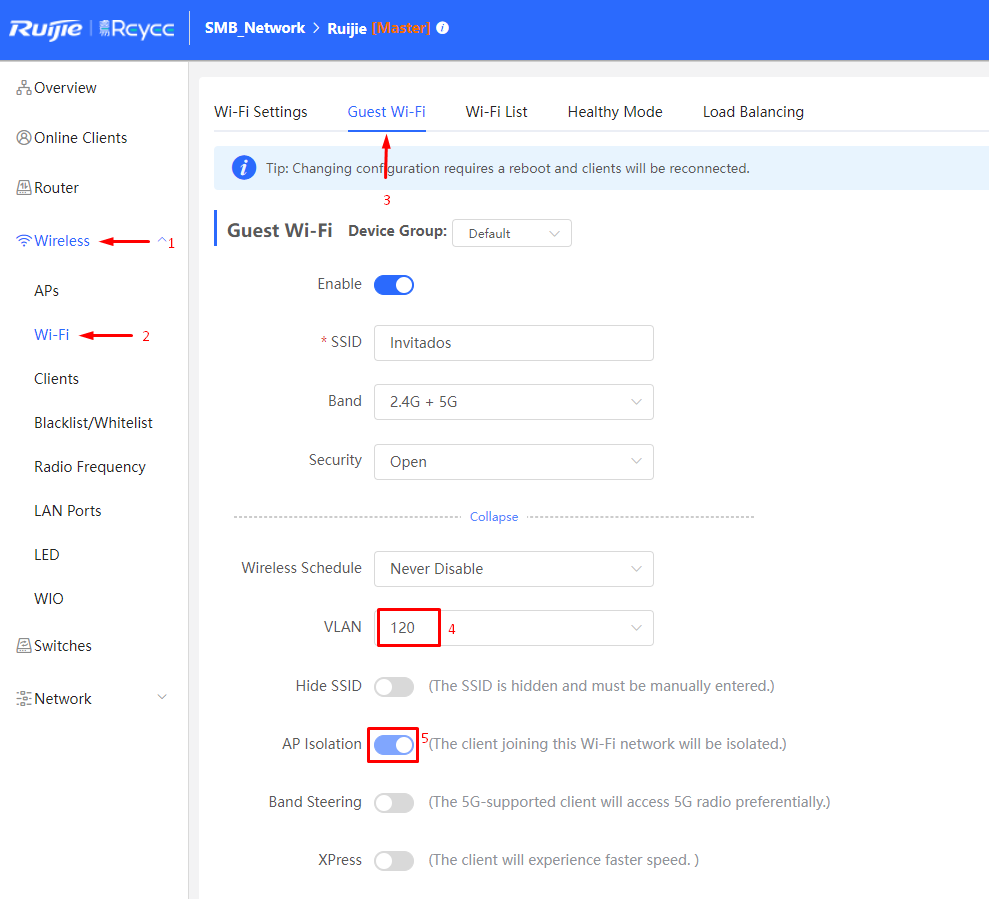The width and height of the screenshot is (989, 899).
Task: Turn off the Guest Wi-Fi Enable switch
Action: point(394,285)
